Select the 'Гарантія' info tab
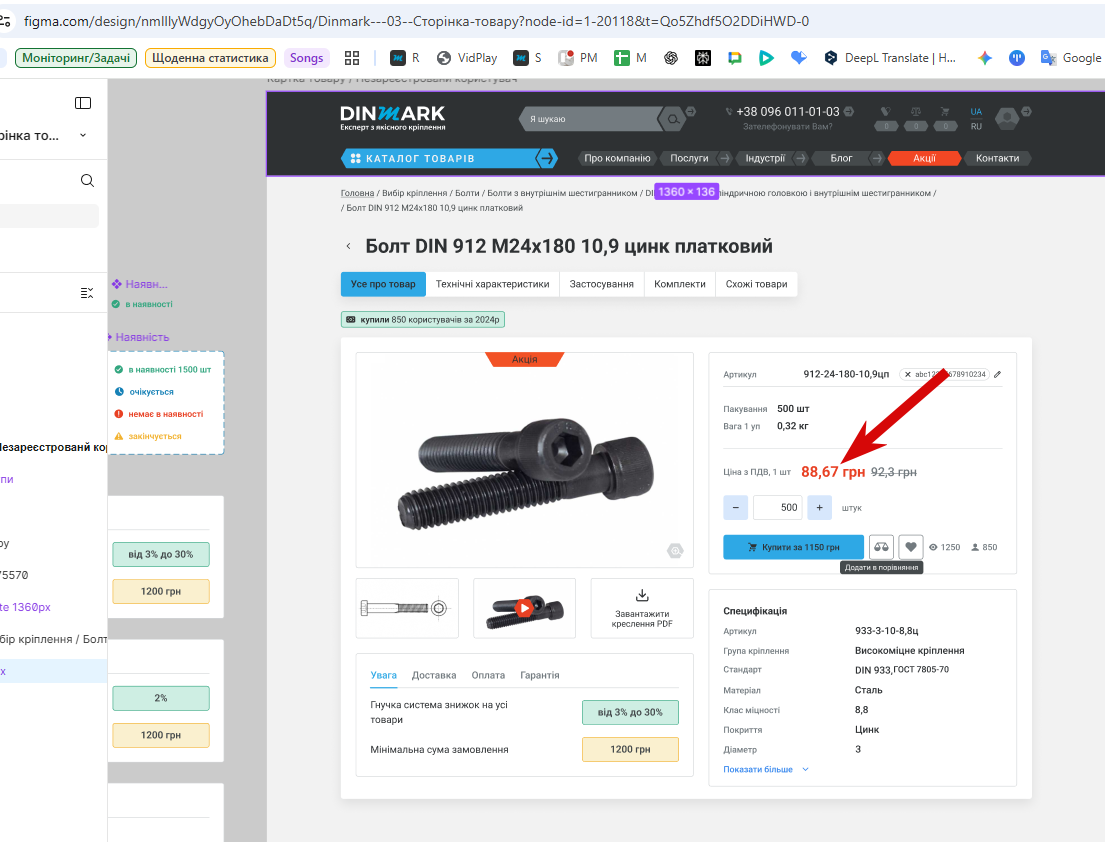 click(540, 675)
